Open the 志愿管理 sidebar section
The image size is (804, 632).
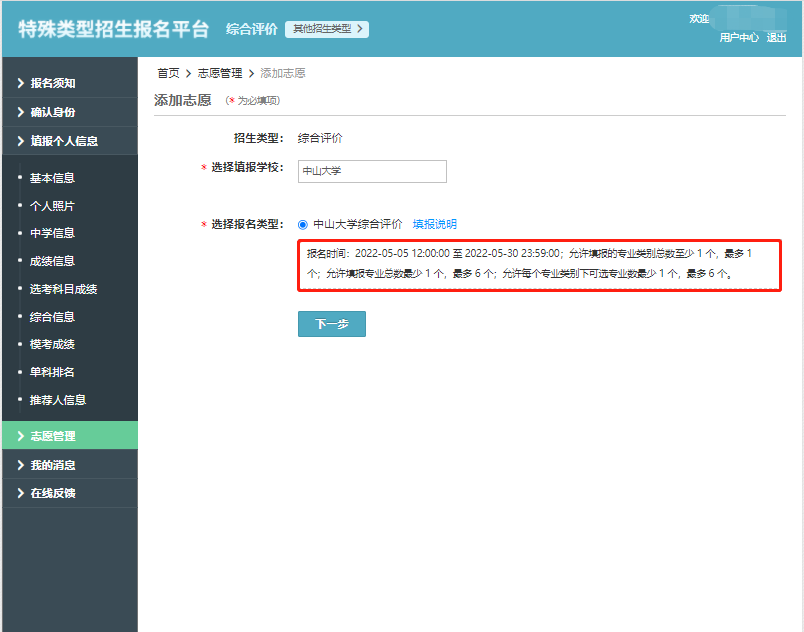(70, 436)
